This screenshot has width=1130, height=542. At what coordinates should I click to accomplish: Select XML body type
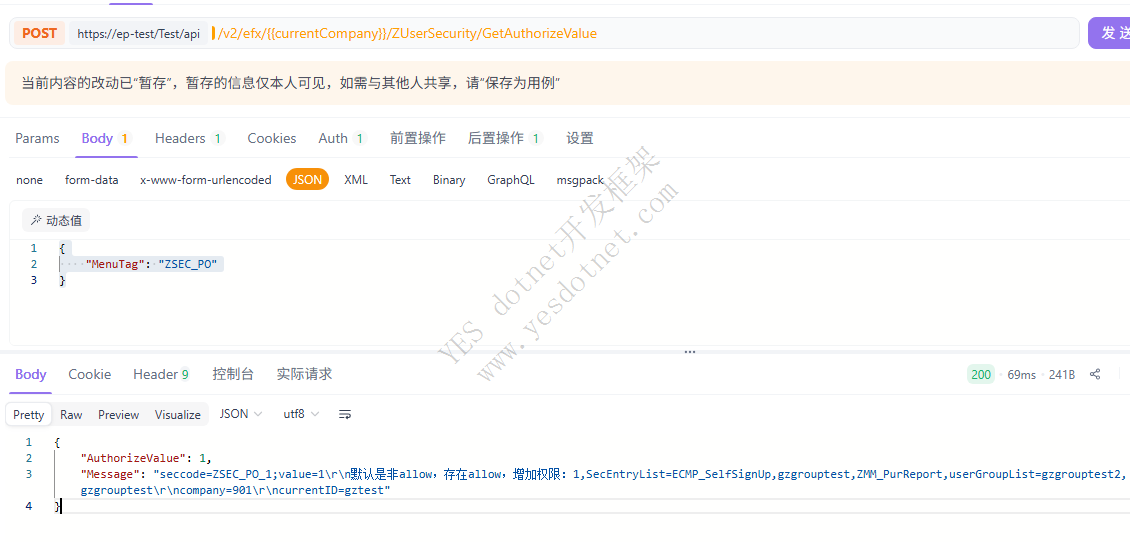point(356,180)
